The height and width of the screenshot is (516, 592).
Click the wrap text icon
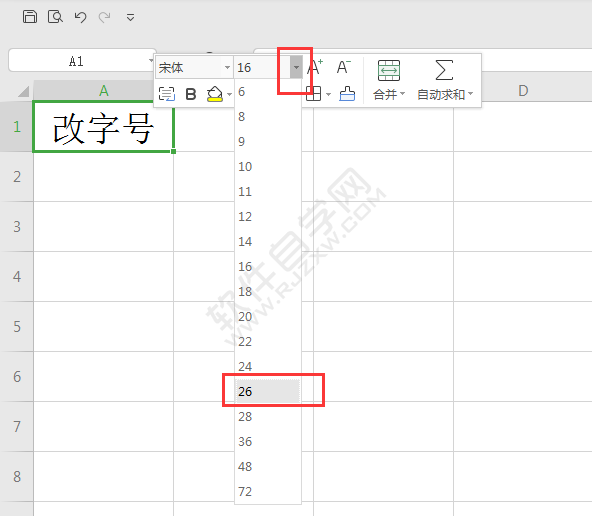point(166,94)
